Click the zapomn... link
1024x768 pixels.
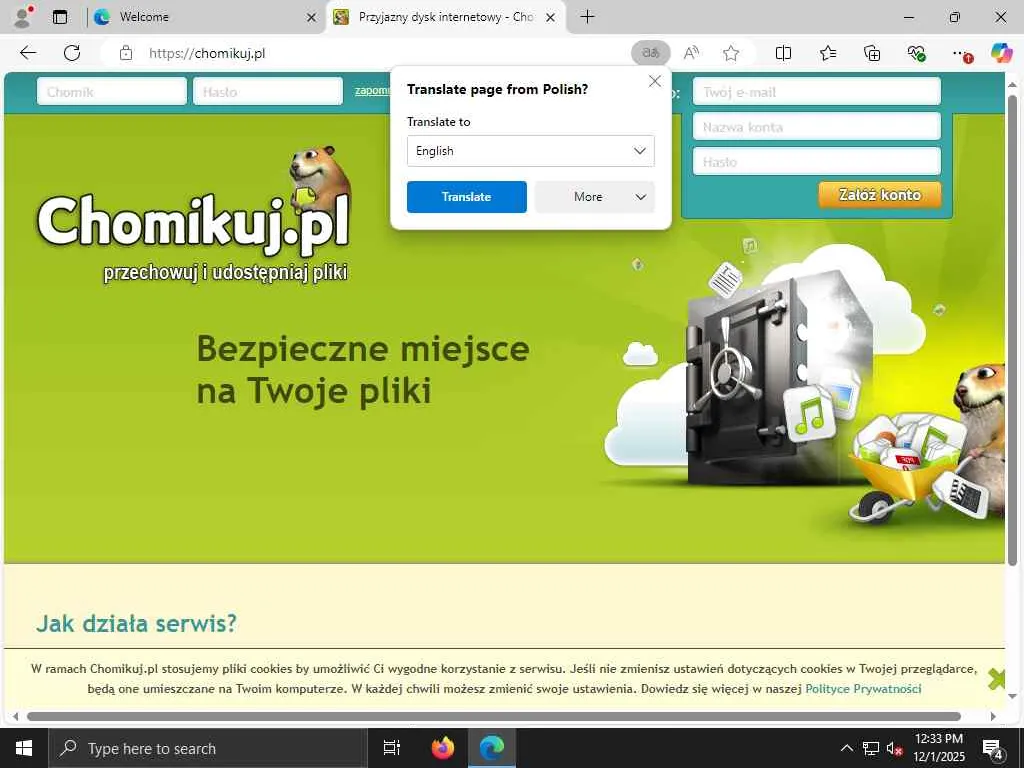point(372,90)
